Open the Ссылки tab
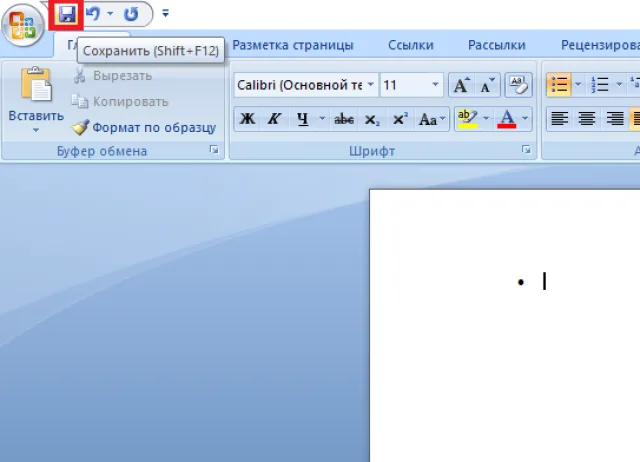640x462 pixels. point(410,45)
